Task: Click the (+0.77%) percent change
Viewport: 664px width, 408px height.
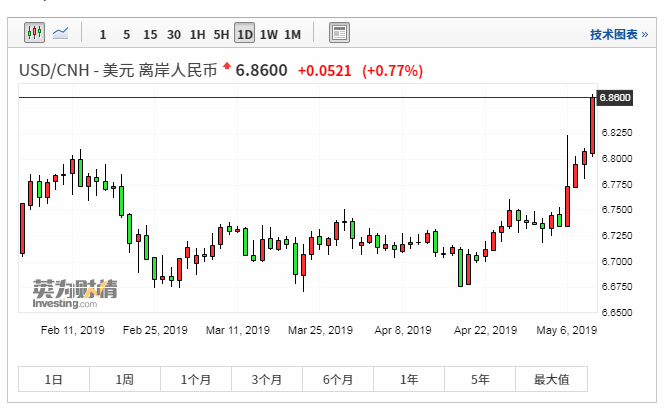Action: click(393, 71)
